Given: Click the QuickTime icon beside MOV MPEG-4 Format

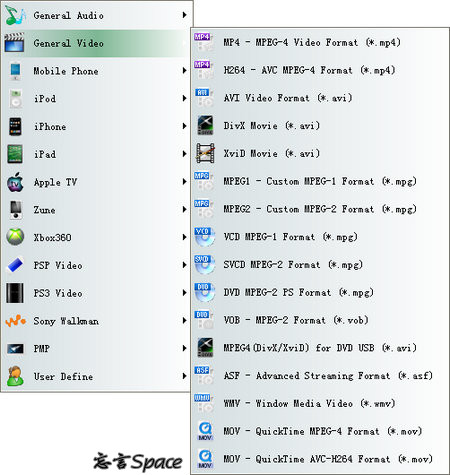Looking at the screenshot, I should click(x=205, y=431).
